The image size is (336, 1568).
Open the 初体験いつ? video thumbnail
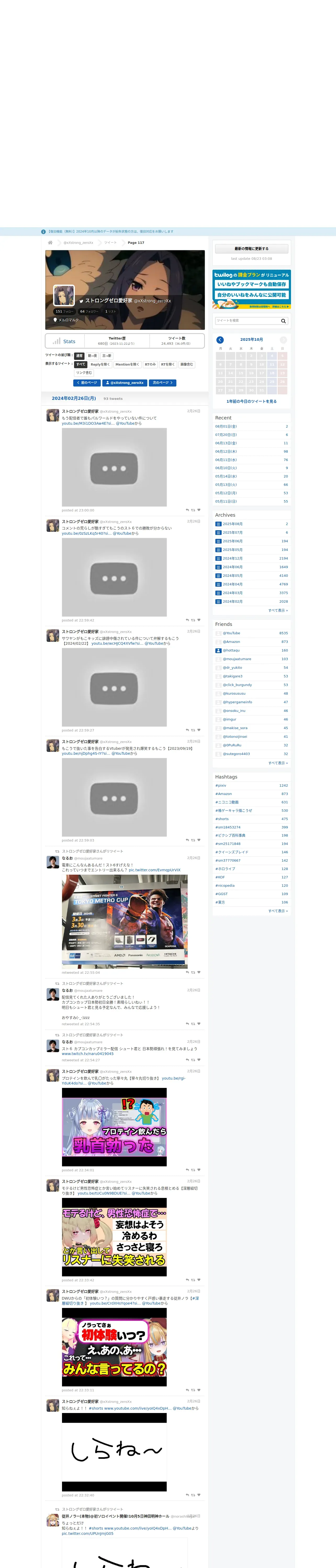pyautogui.click(x=114, y=1347)
